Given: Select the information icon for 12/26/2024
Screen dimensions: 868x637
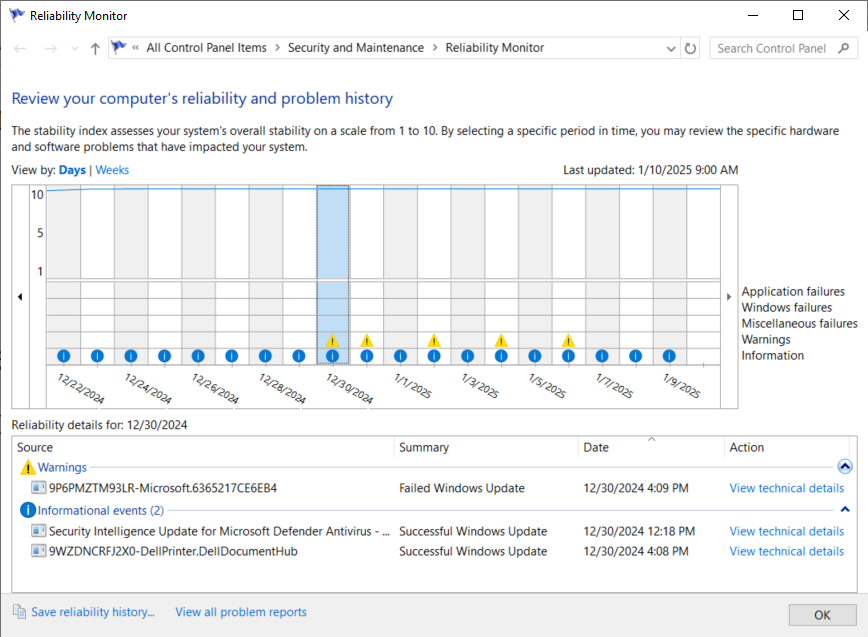Looking at the screenshot, I should pyautogui.click(x=198, y=356).
